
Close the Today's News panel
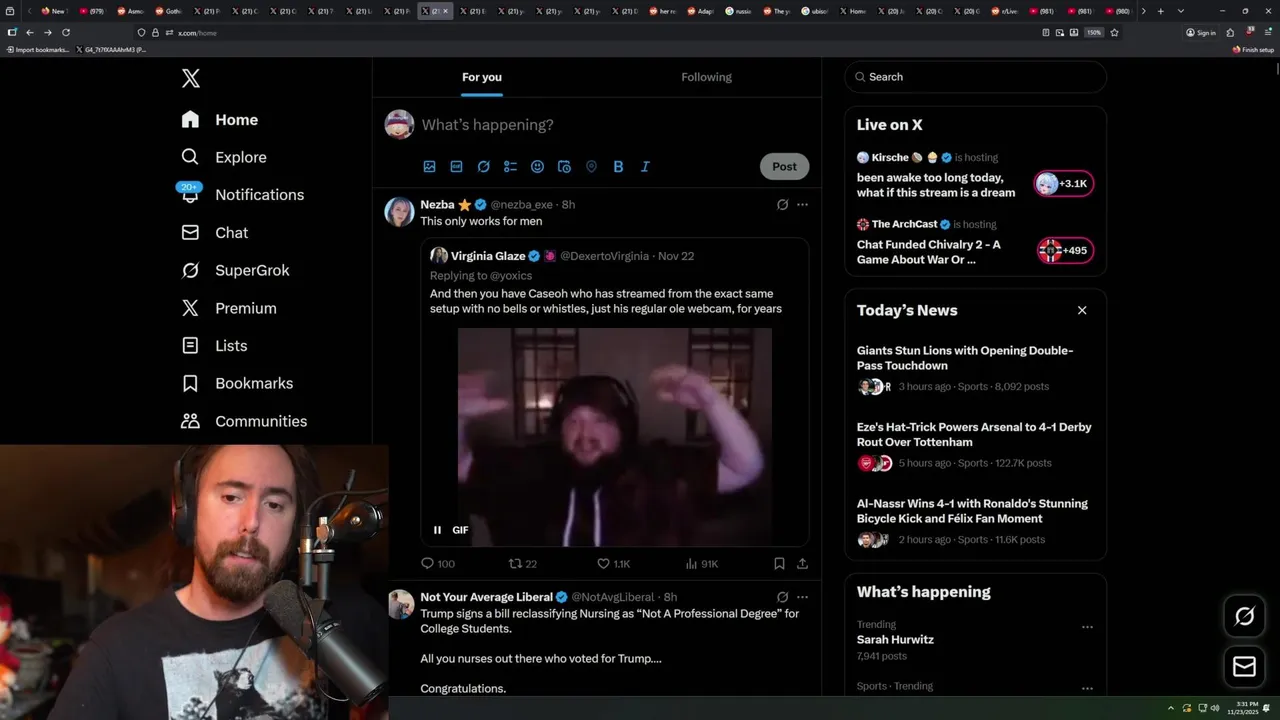tap(1082, 310)
